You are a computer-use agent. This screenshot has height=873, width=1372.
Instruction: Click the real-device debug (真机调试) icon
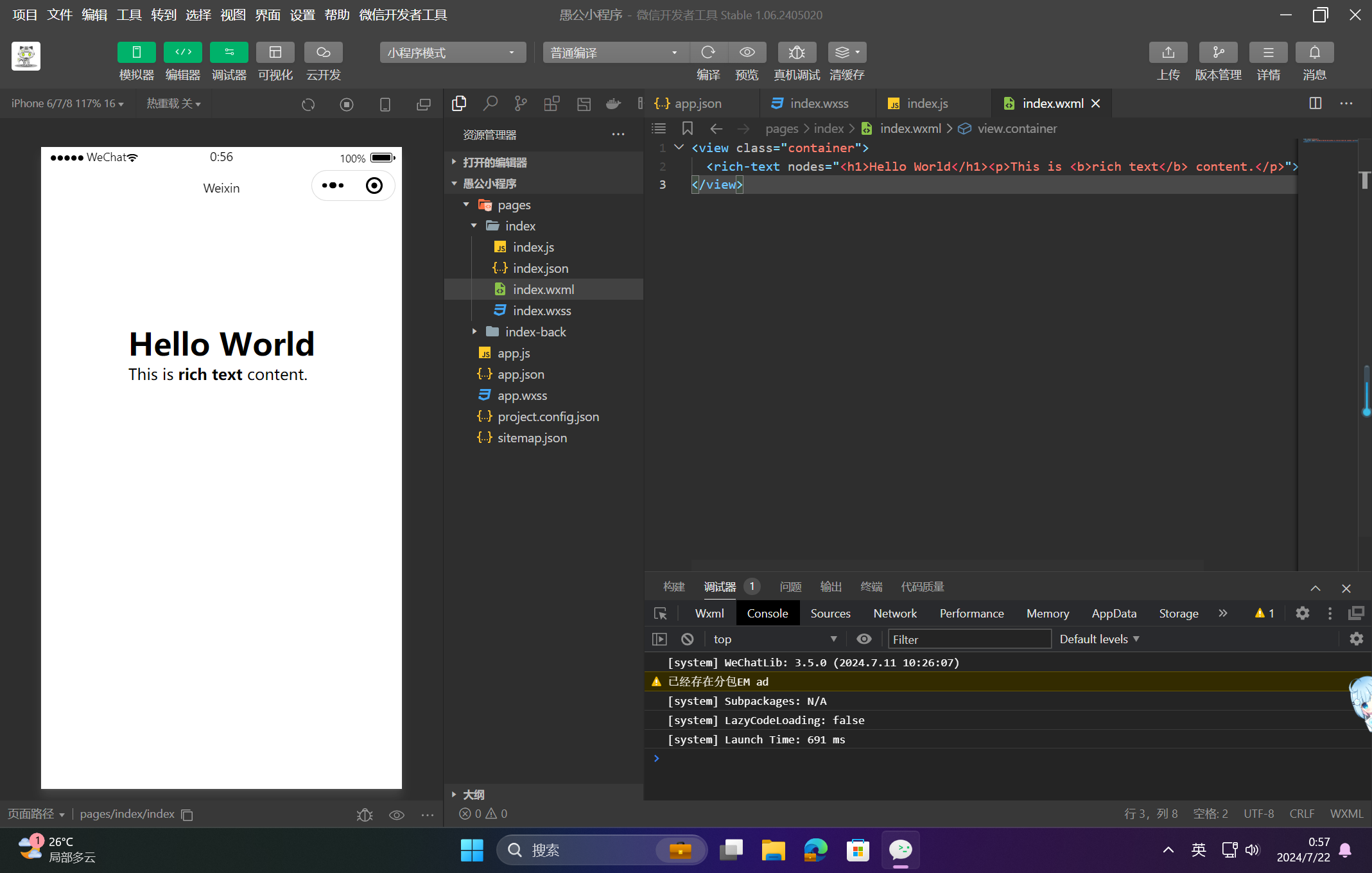[796, 53]
